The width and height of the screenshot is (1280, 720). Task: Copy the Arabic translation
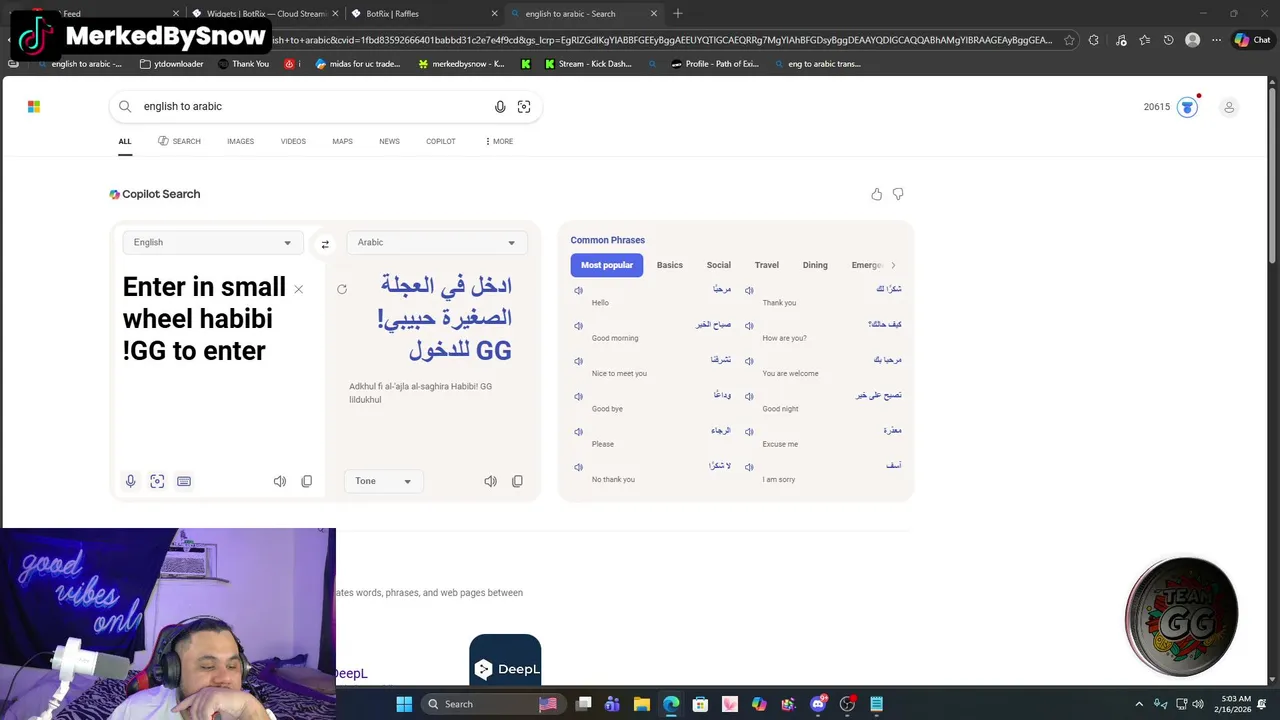click(517, 481)
